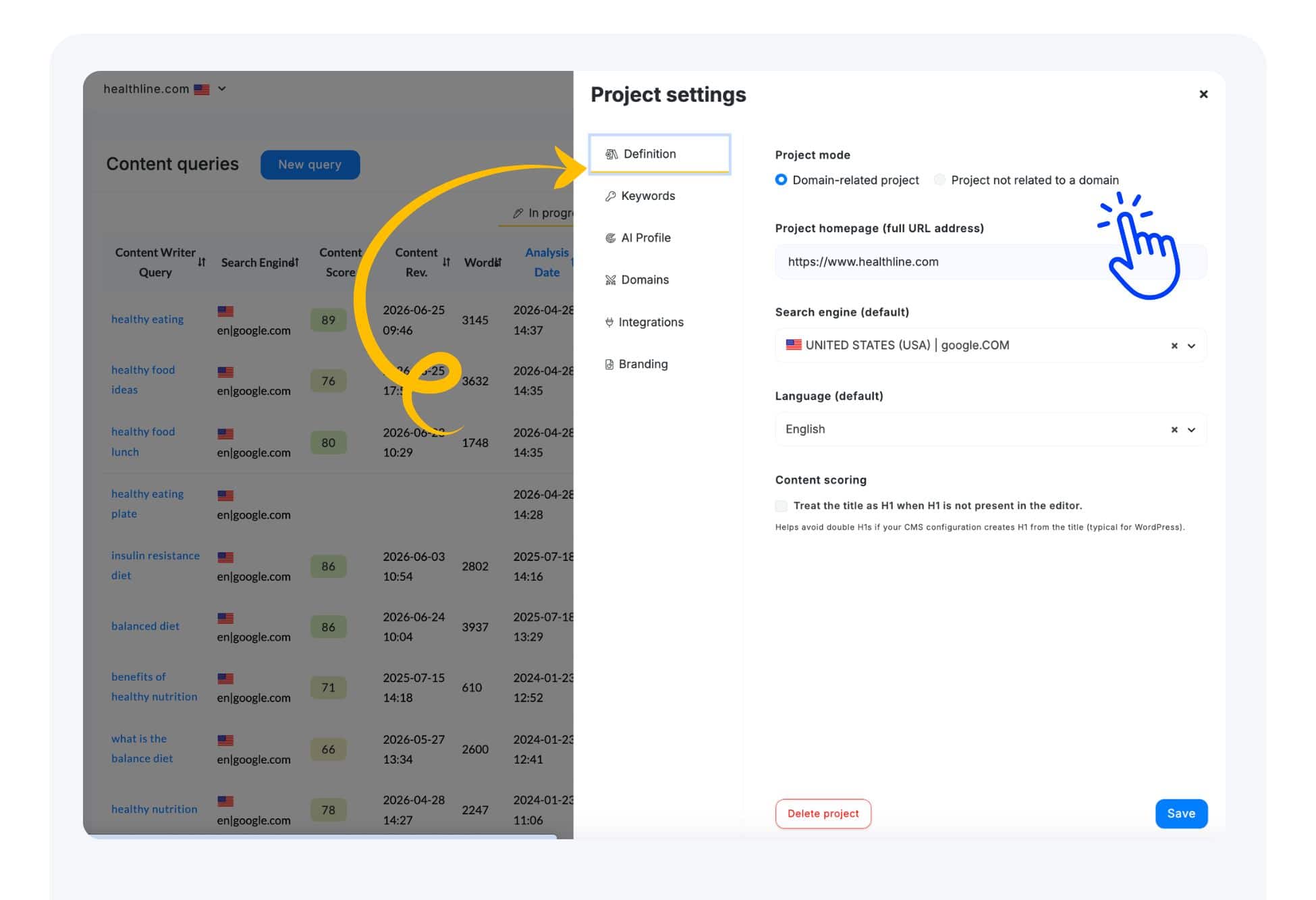Sort by Content Writer Query column arrows
Screen dimensions: 1316x900
[x=202, y=262]
